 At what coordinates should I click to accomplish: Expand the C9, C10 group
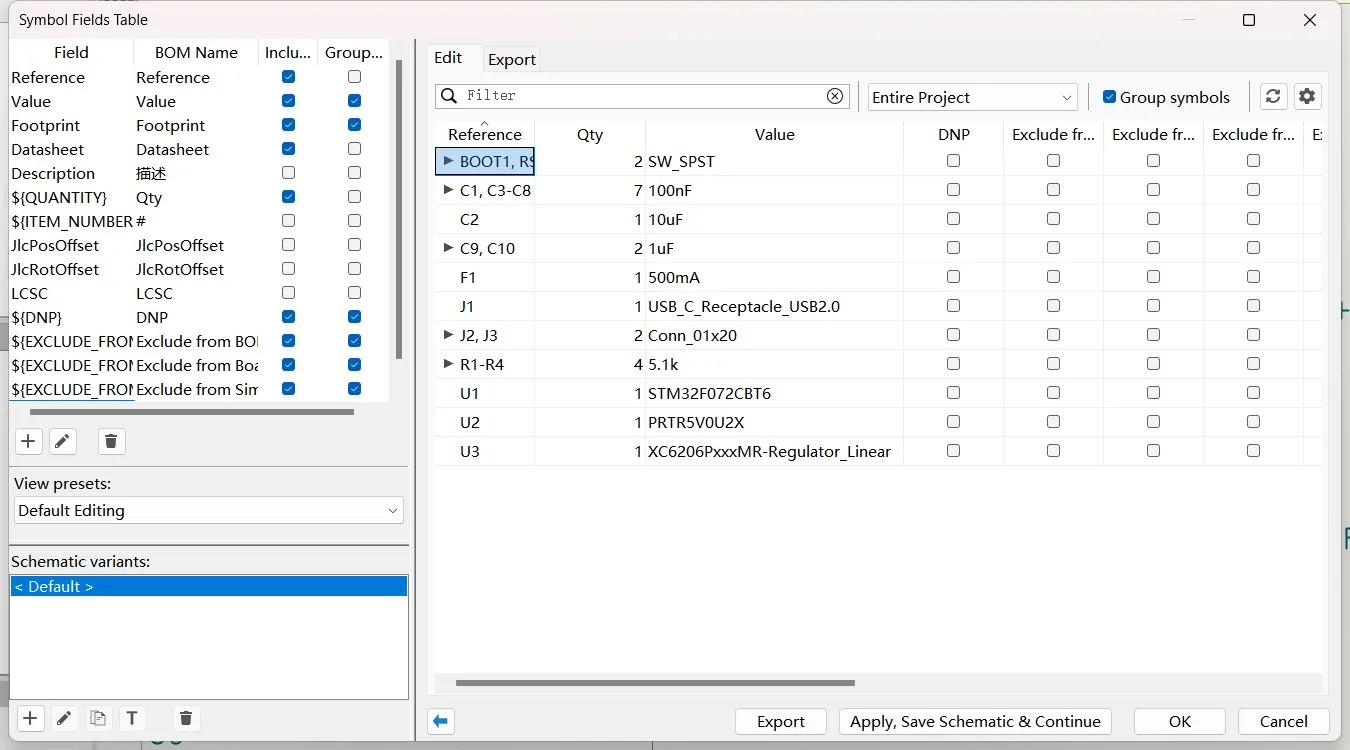pyautogui.click(x=448, y=248)
